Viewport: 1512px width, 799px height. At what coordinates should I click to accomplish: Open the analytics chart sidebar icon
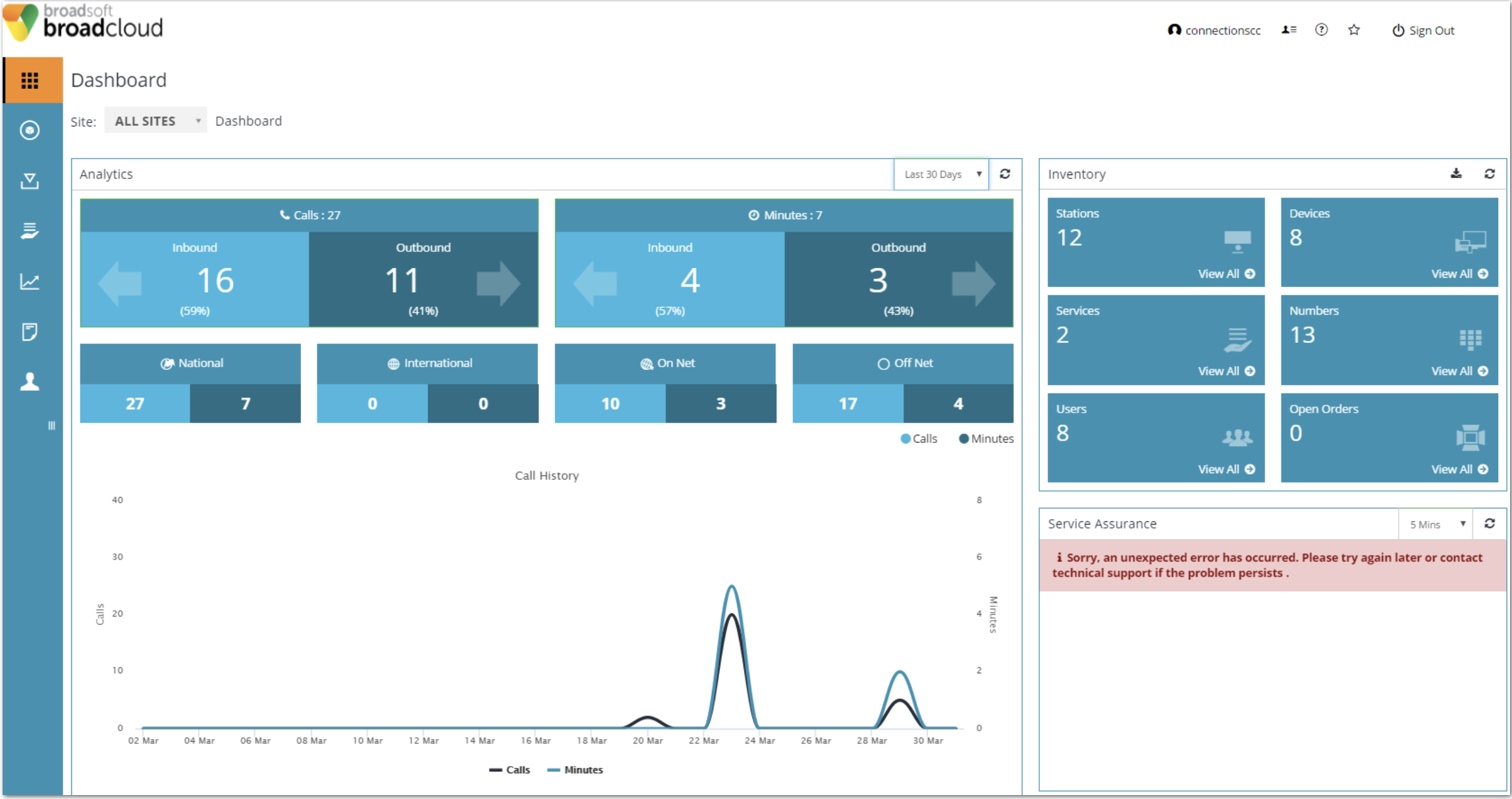[30, 282]
